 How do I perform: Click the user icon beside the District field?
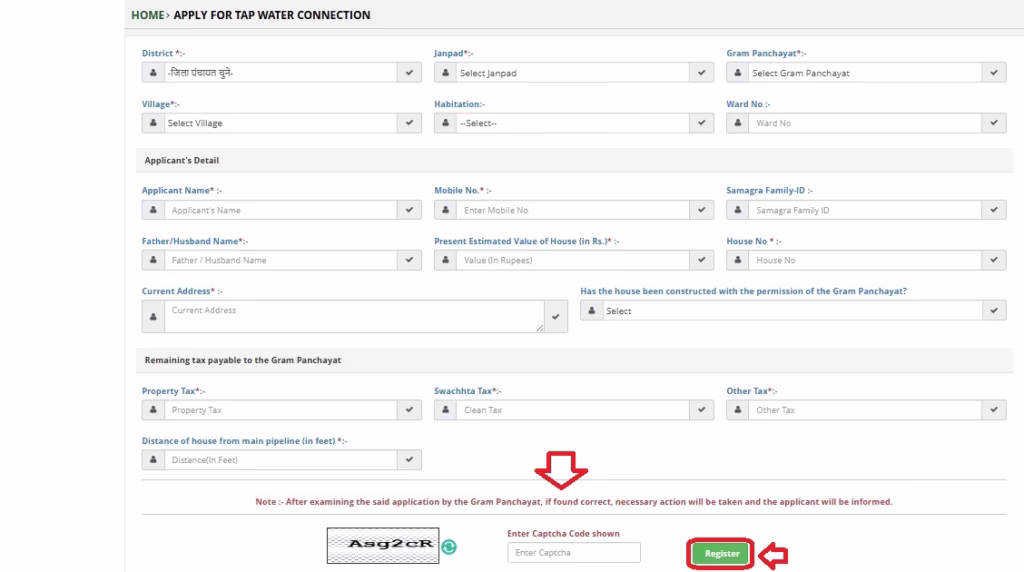tap(153, 72)
